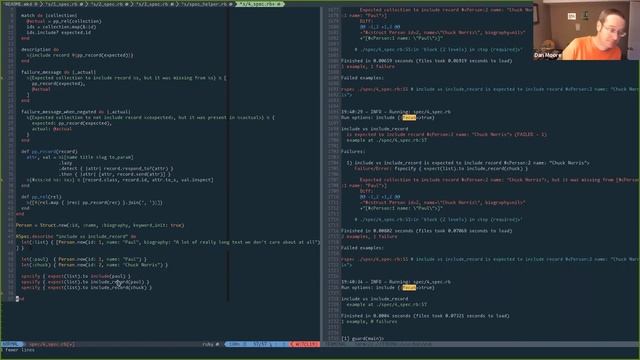The image size is (640, 360).
Task: Place cursor on "match do |collection|" line
Action: click(x=49, y=16)
